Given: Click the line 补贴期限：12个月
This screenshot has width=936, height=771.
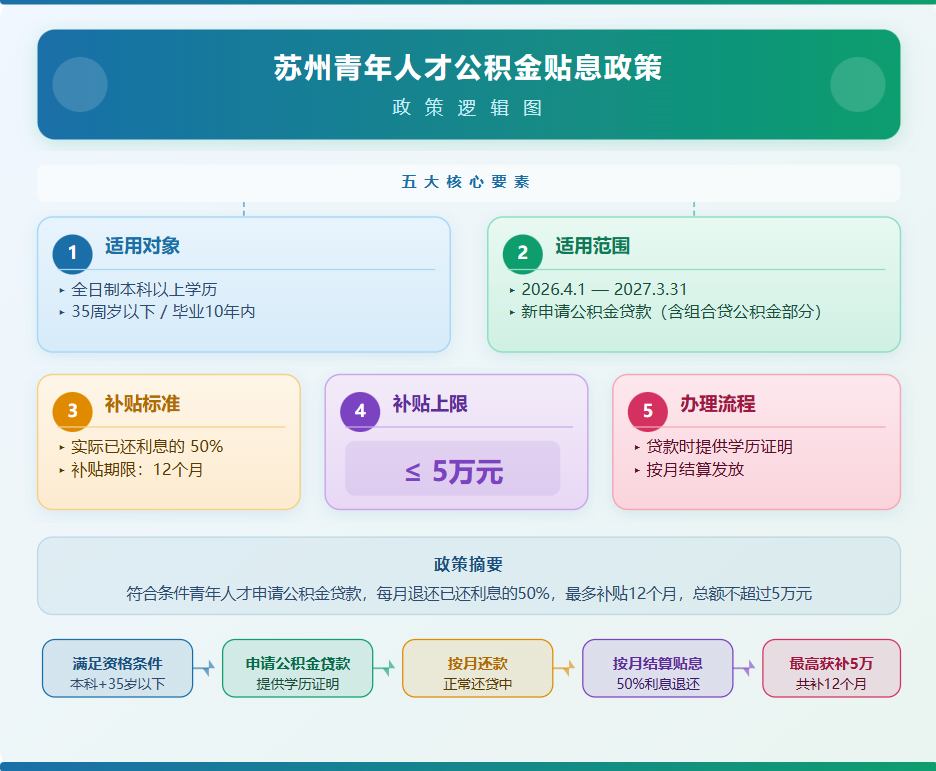Looking at the screenshot, I should click(137, 470).
